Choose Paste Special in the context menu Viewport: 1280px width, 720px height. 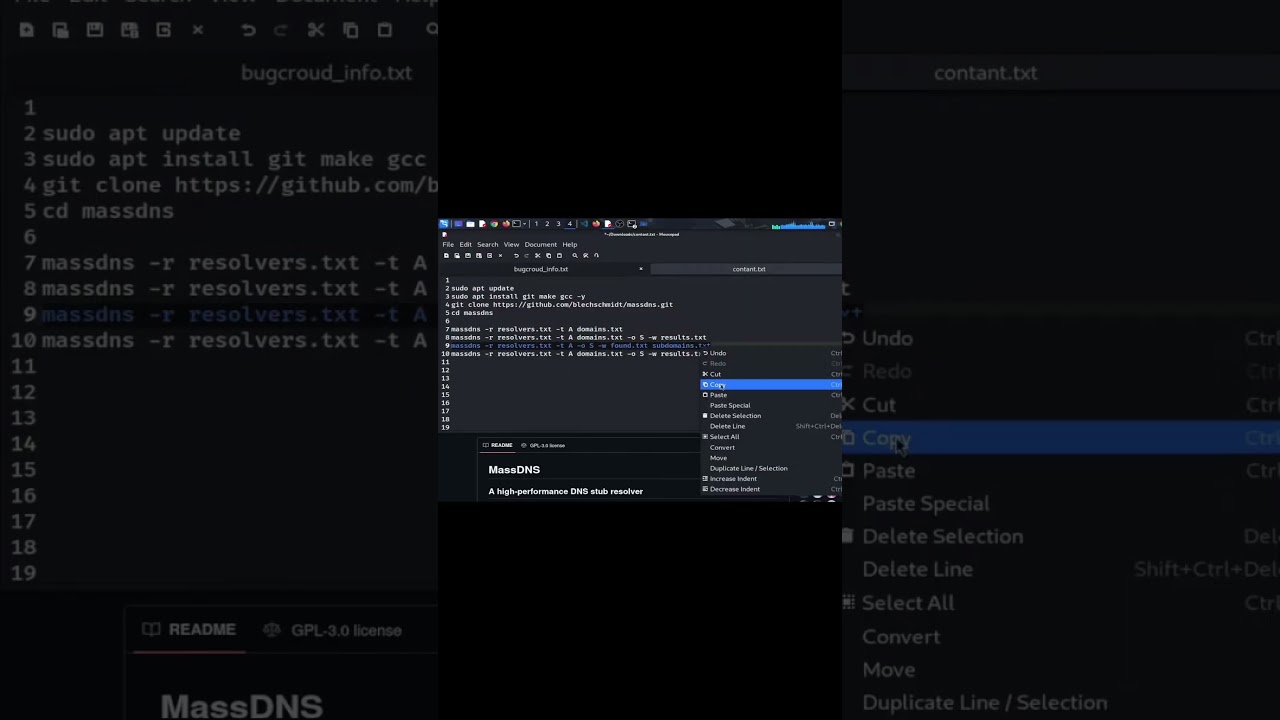tap(770, 405)
